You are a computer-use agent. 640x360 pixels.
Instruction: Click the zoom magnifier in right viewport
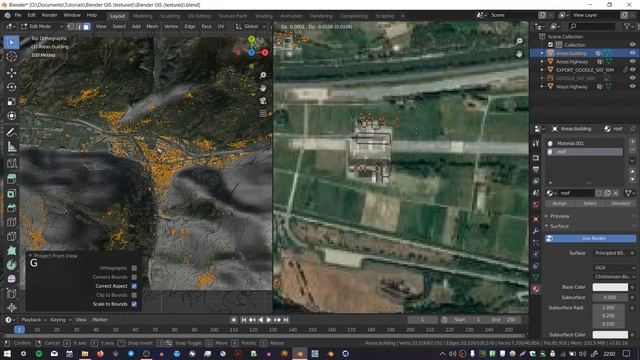point(519,41)
